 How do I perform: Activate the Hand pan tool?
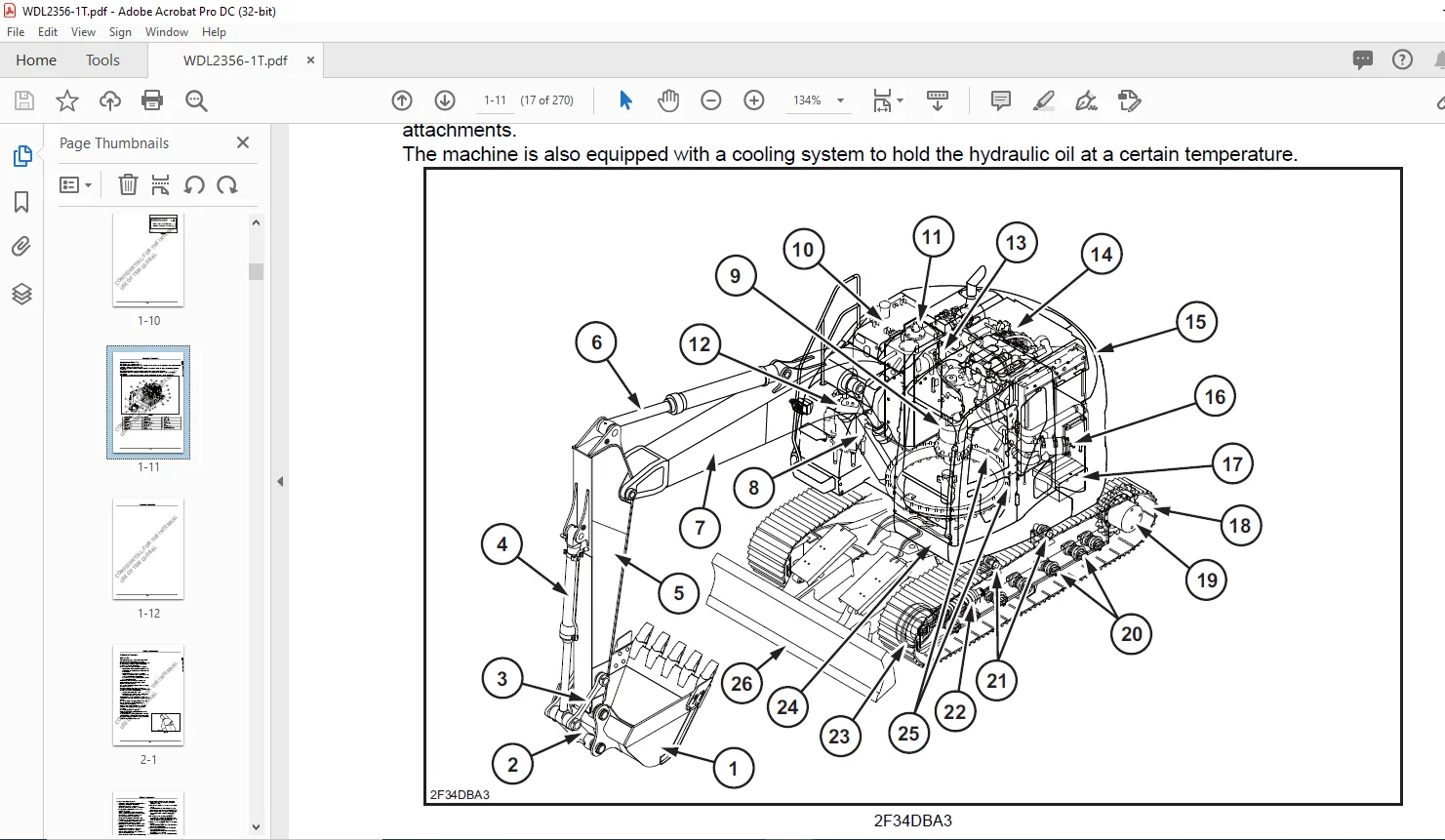point(668,100)
